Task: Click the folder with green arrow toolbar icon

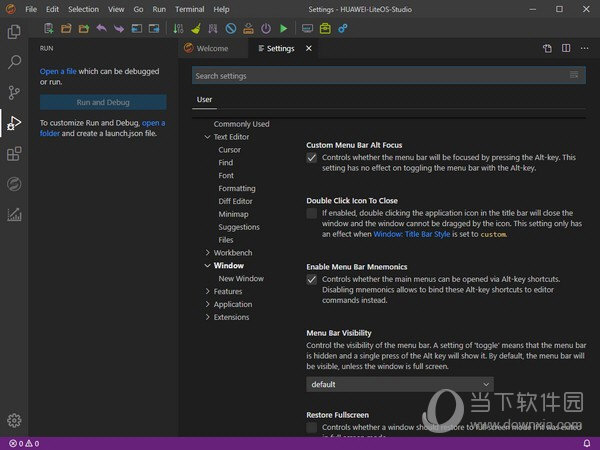Action: [x=84, y=28]
